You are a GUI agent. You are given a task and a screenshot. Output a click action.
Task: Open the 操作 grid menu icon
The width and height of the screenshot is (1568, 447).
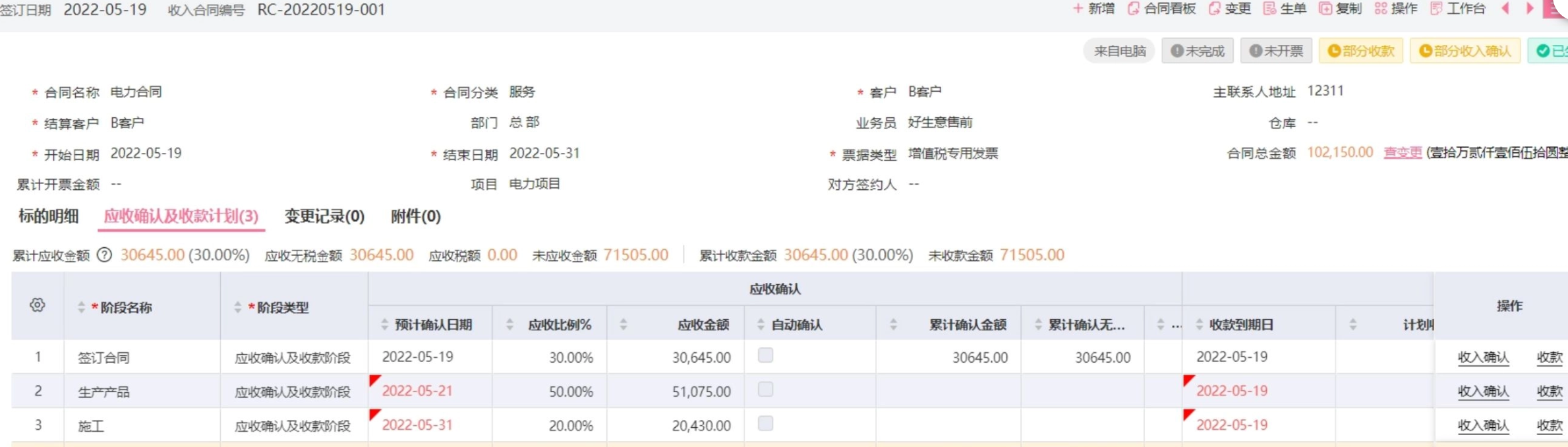pyautogui.click(x=1381, y=9)
